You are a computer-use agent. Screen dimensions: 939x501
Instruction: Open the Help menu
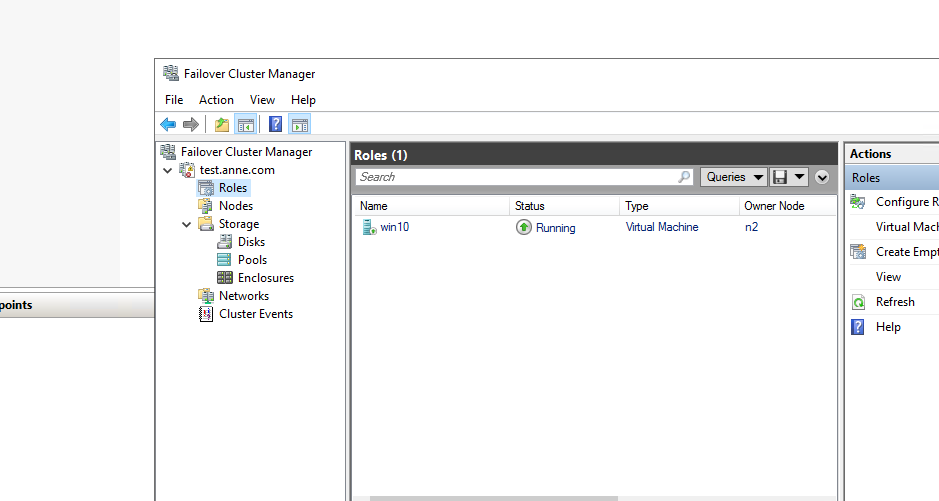tap(303, 100)
